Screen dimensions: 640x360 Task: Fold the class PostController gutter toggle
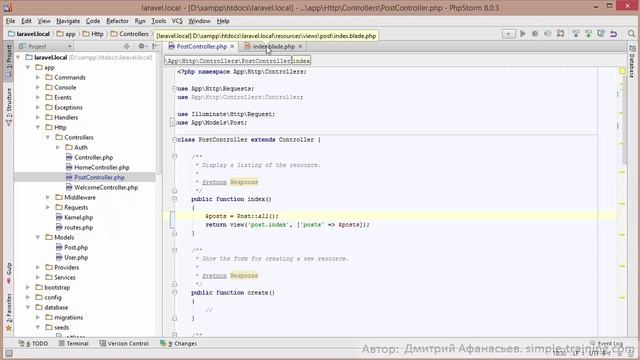(174, 140)
